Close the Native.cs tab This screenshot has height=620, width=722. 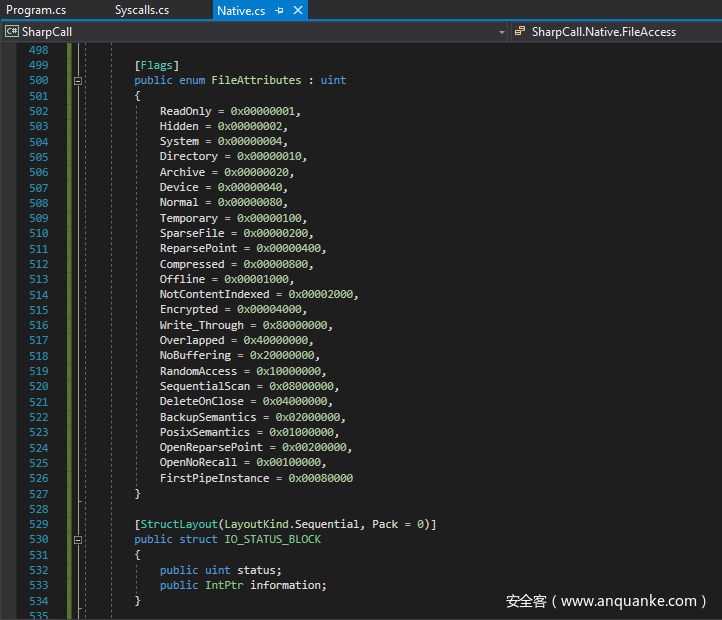coord(297,10)
